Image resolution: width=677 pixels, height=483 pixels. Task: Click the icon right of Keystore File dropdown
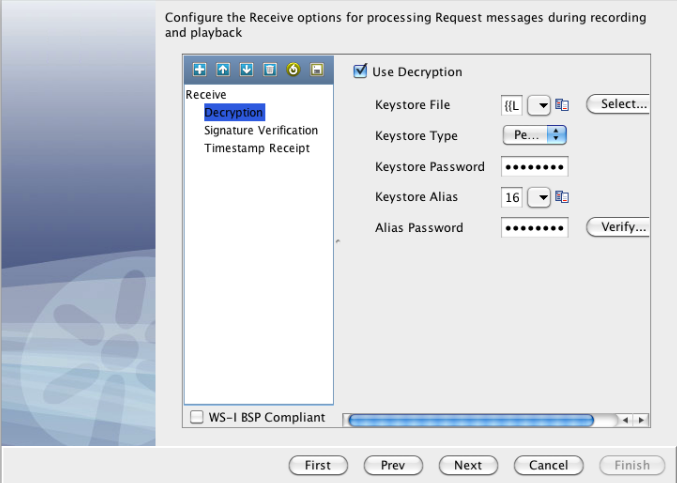click(x=562, y=104)
